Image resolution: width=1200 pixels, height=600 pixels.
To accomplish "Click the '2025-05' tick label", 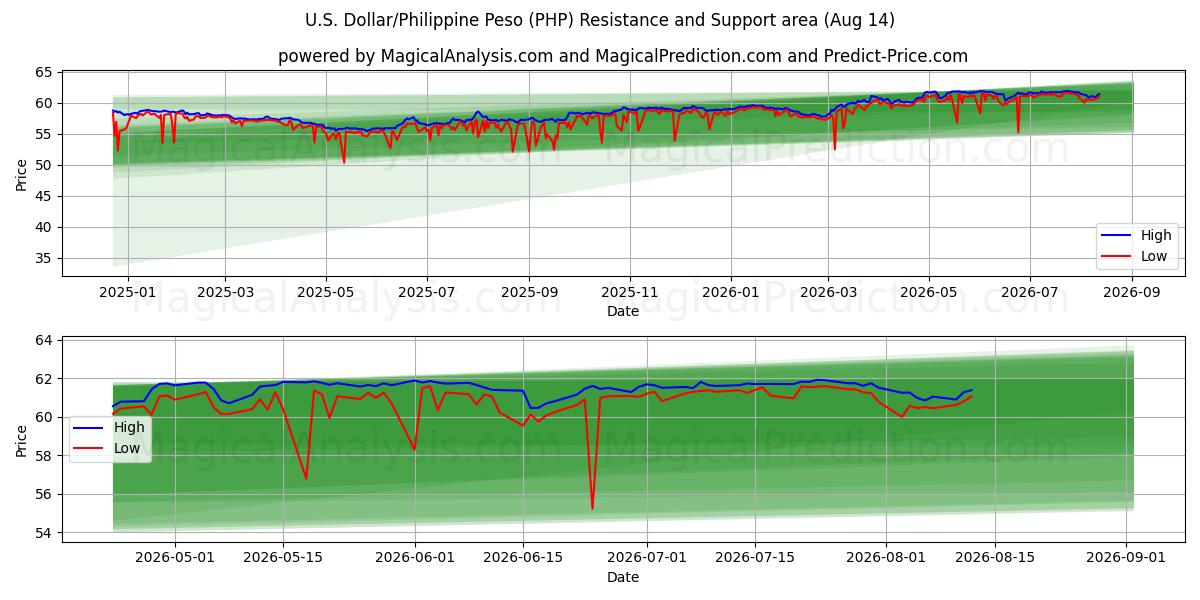I will click(326, 292).
